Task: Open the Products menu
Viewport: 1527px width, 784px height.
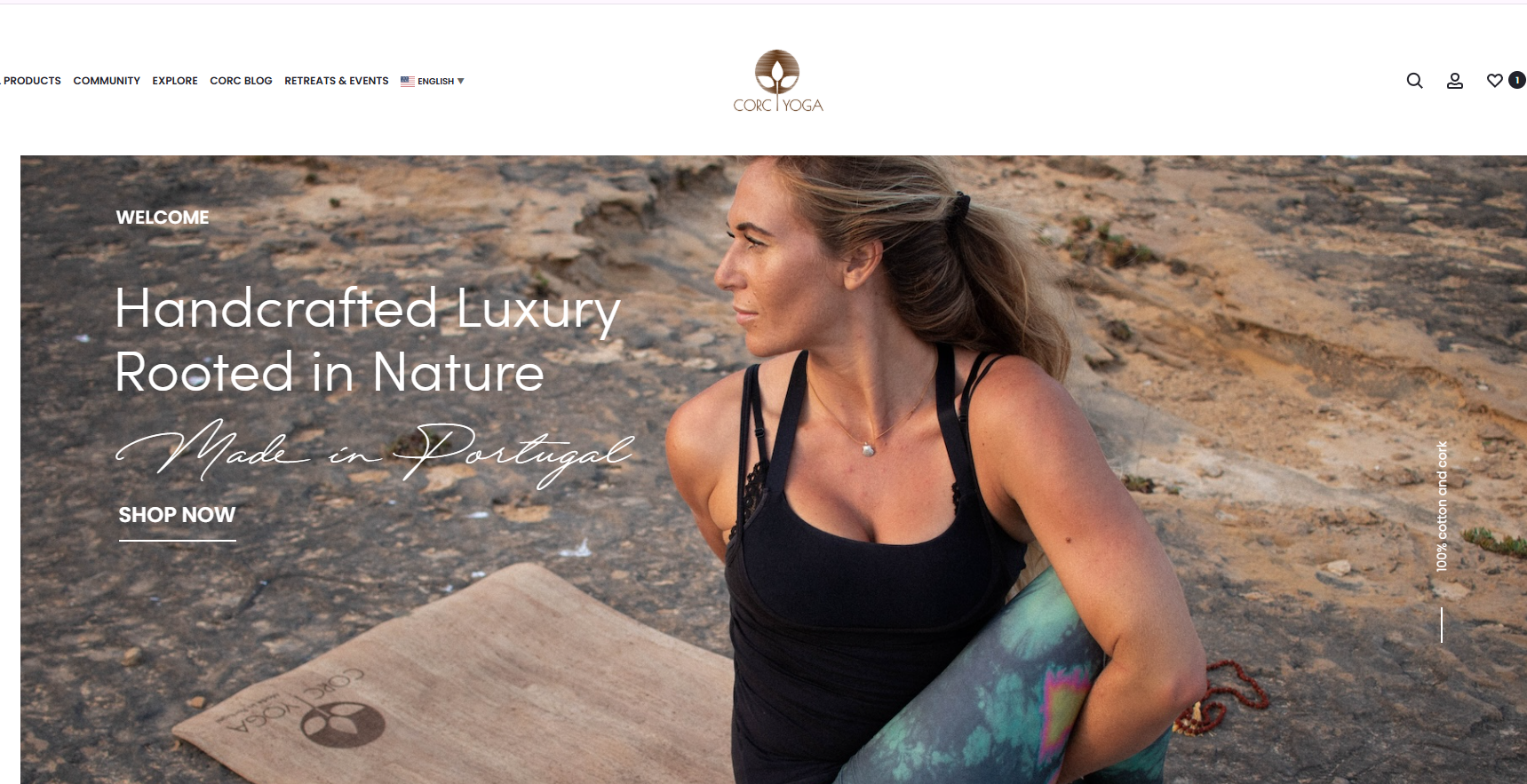Action: (x=31, y=81)
